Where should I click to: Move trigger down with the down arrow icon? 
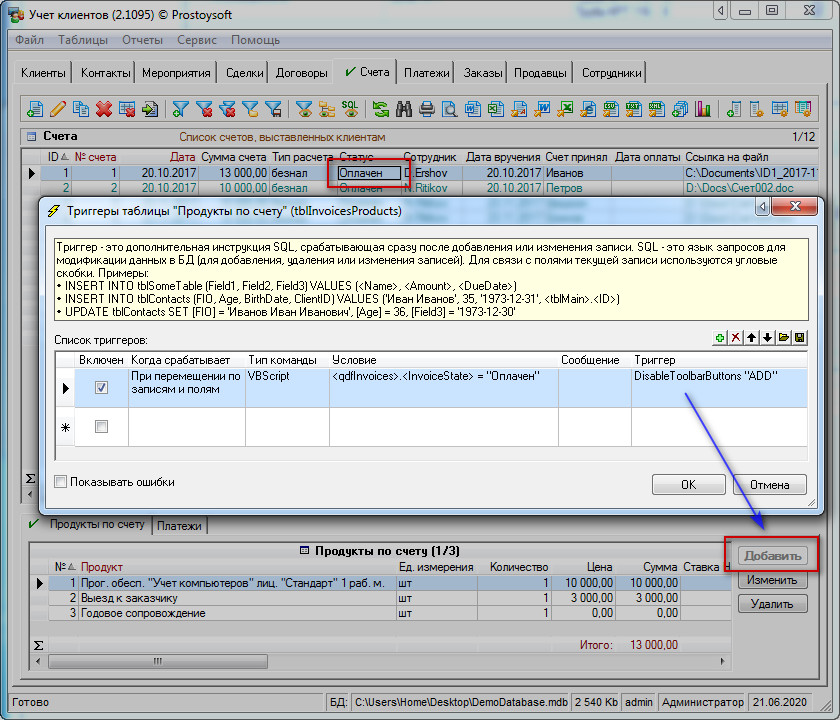(767, 339)
